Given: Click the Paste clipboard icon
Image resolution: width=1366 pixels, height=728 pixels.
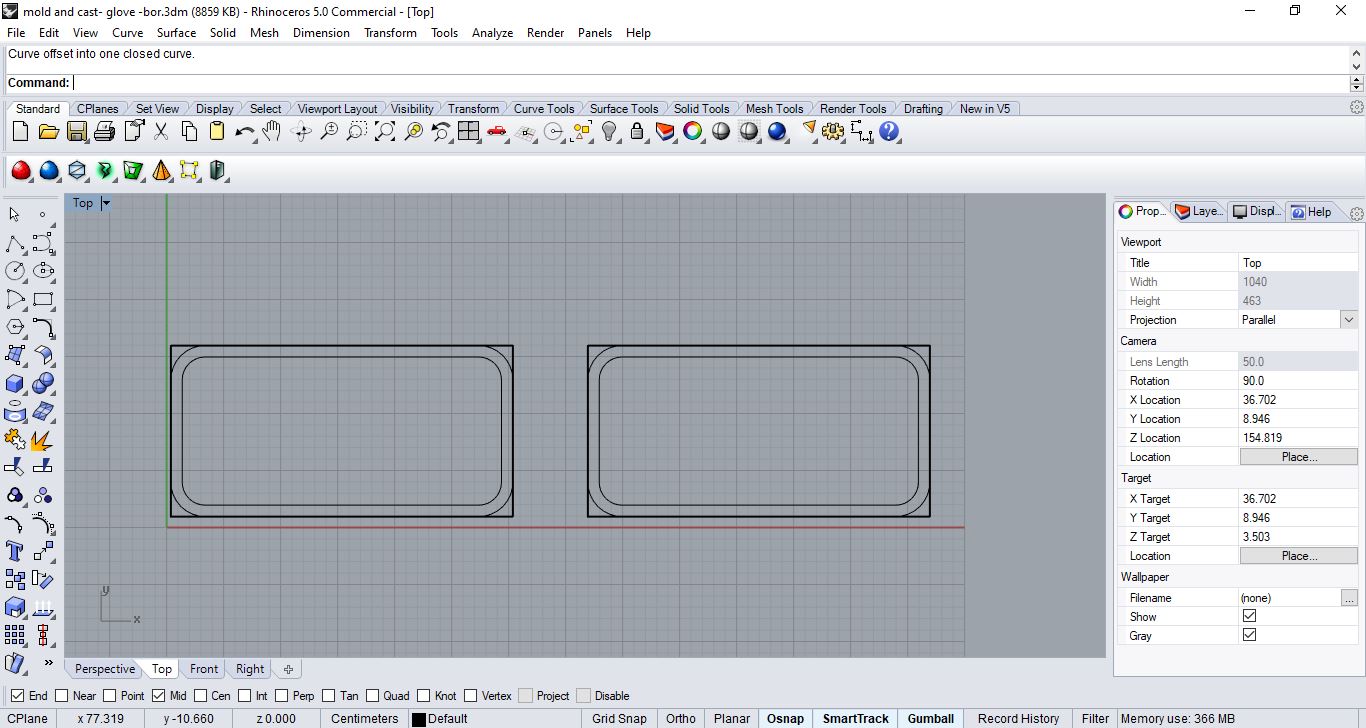Looking at the screenshot, I should click(x=216, y=131).
